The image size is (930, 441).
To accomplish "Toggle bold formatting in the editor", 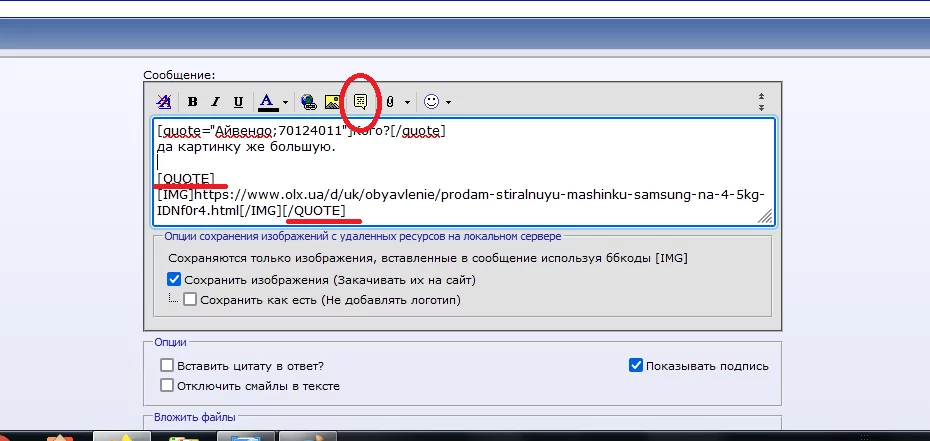I will (x=192, y=102).
